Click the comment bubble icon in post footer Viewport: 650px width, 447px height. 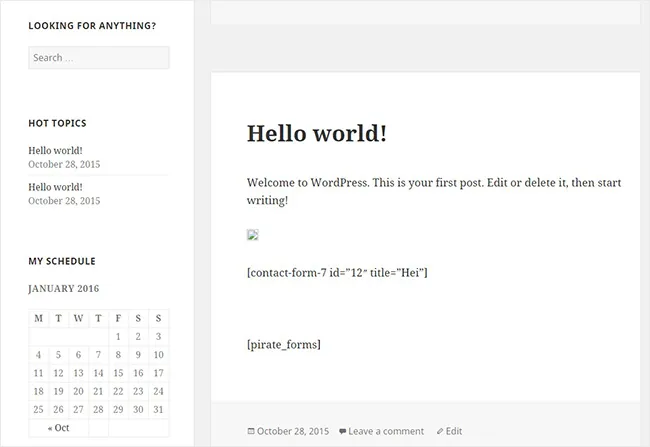[x=342, y=432]
